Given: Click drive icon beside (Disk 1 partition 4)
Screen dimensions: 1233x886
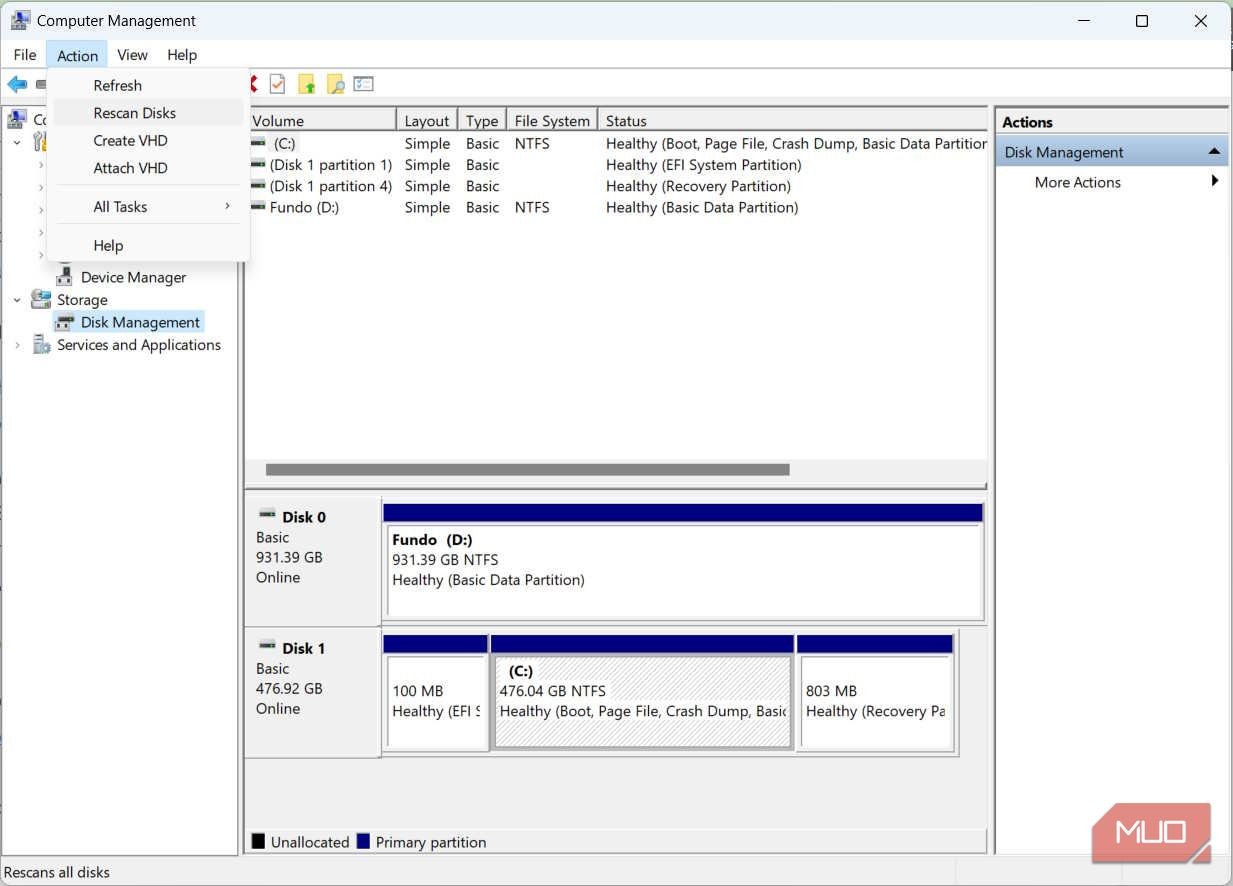Looking at the screenshot, I should pyautogui.click(x=258, y=186).
